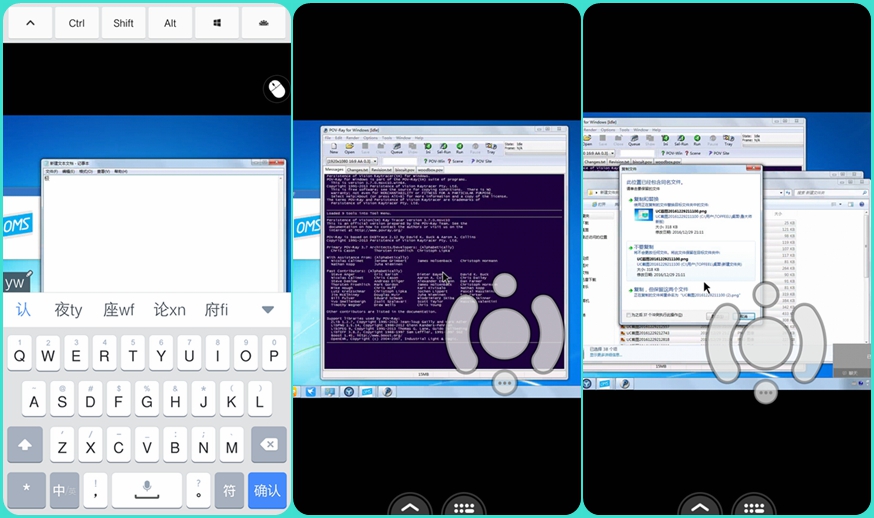
Task: Tap the Q key on the keyboard
Action: pos(20,353)
